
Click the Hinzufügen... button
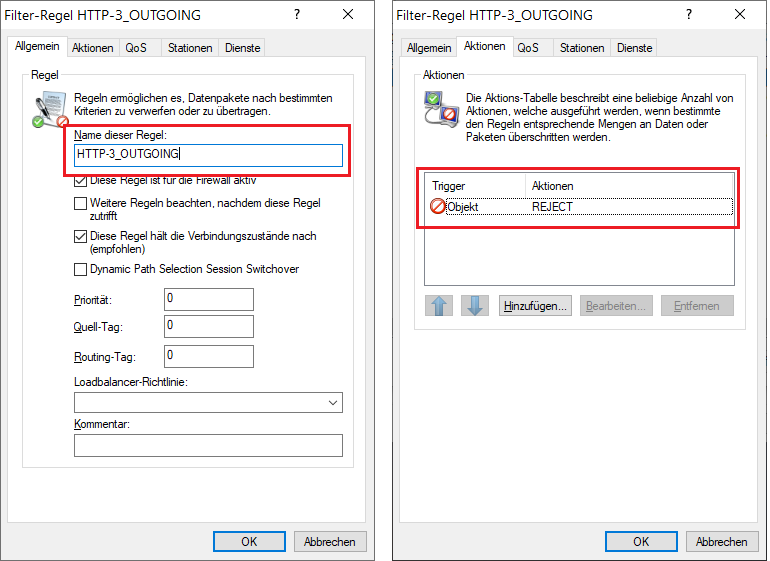[535, 306]
